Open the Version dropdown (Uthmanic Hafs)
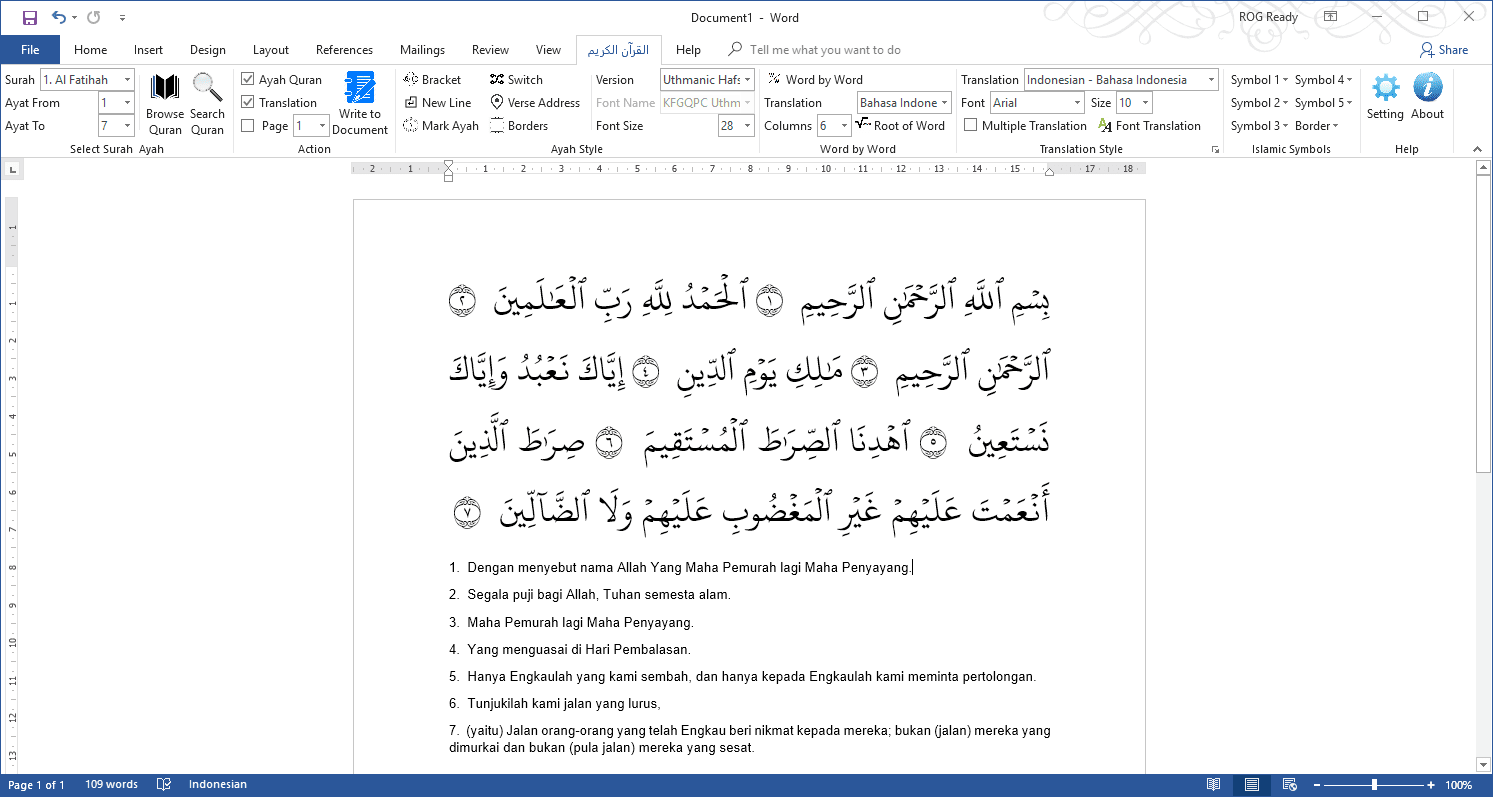The height and width of the screenshot is (797, 1493). pyautogui.click(x=748, y=80)
